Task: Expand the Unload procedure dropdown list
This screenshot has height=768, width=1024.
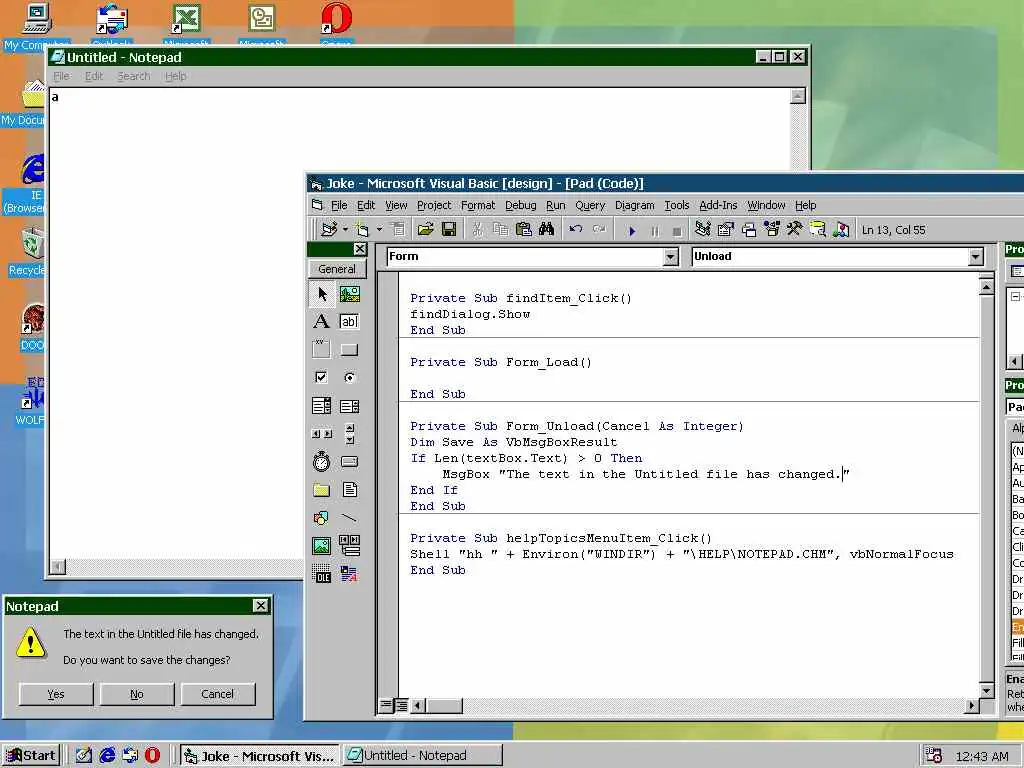Action: [976, 257]
